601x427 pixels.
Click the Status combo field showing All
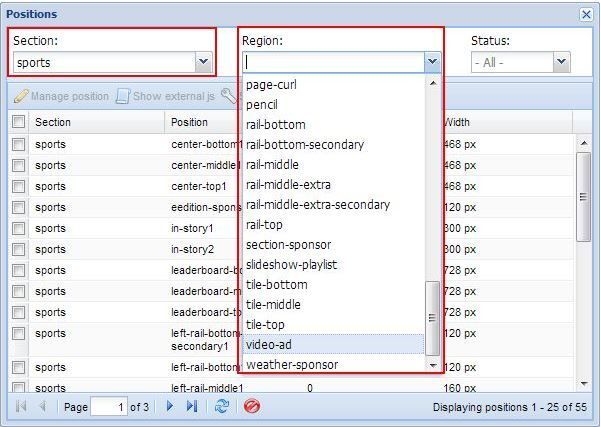(512, 62)
